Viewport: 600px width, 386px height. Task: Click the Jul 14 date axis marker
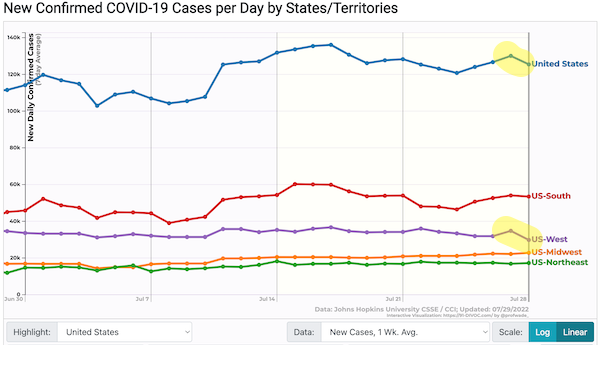point(267,299)
